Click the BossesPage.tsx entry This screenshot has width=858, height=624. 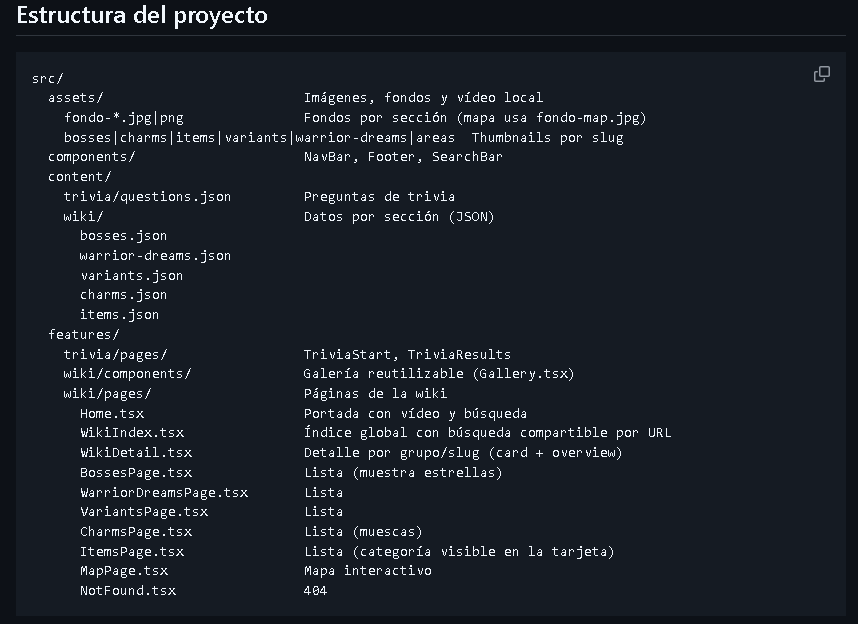tap(136, 473)
